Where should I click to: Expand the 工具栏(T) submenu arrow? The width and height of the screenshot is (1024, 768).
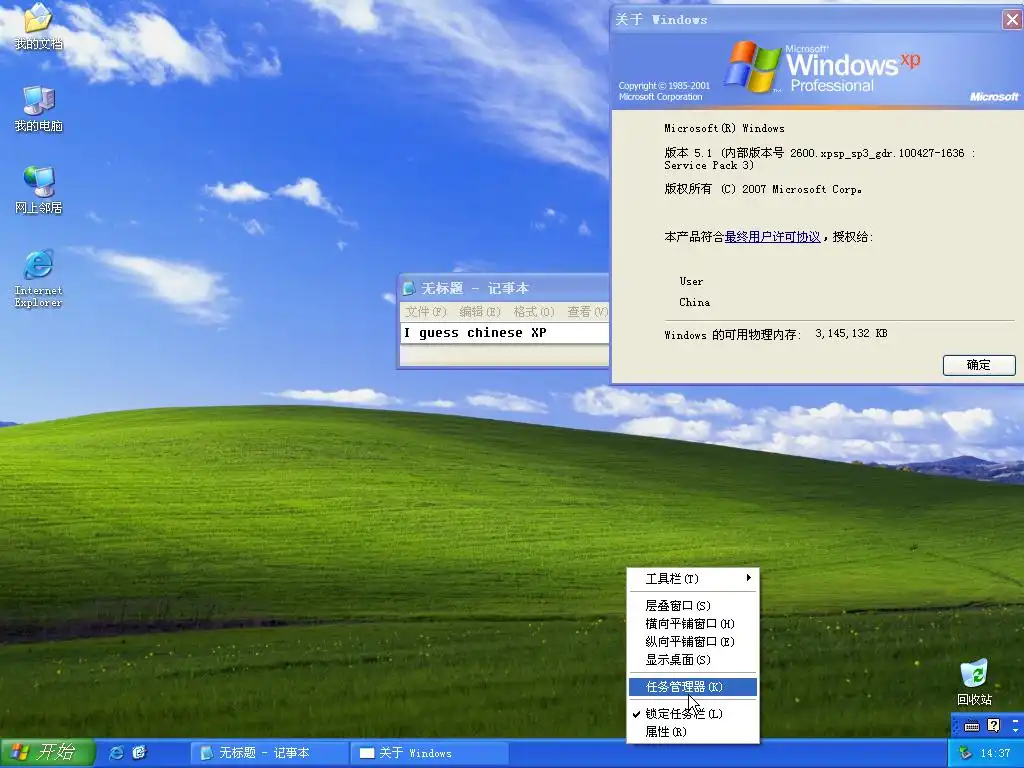(748, 578)
